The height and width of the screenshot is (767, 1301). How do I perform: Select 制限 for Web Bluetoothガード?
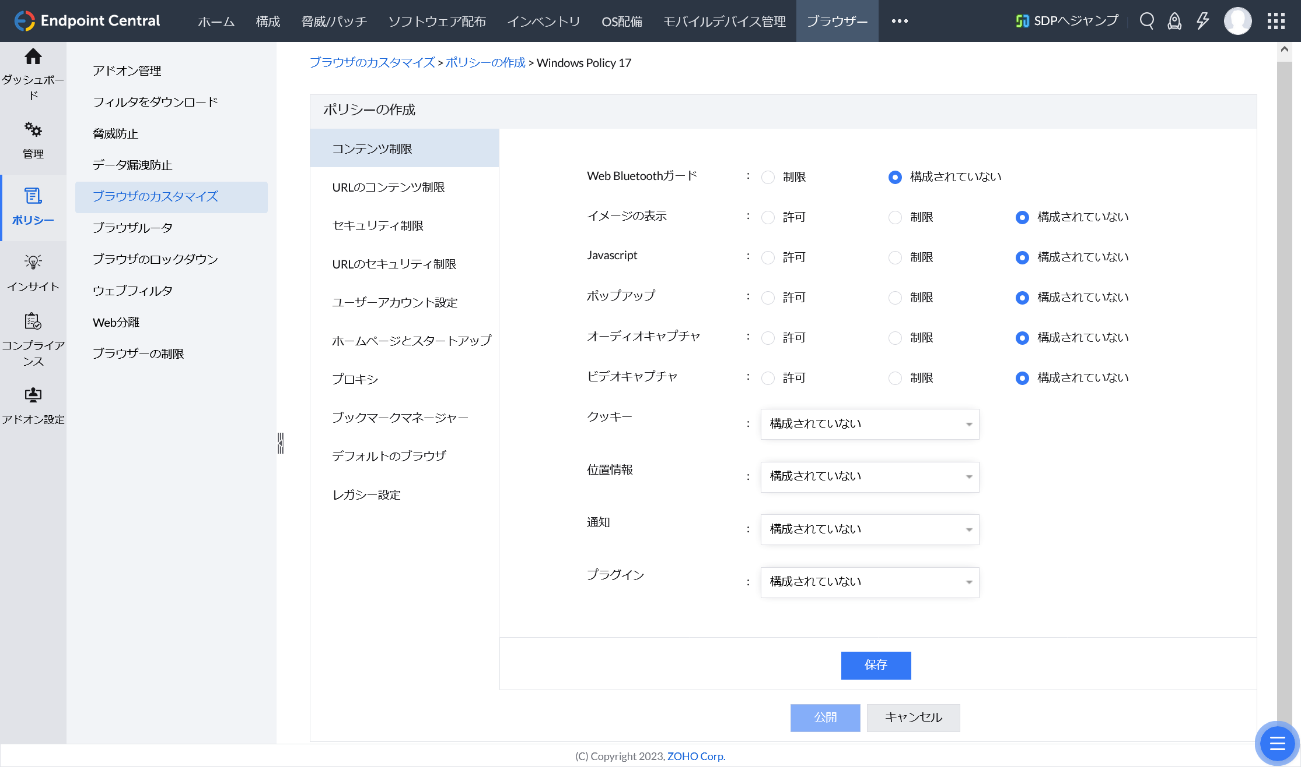pos(768,177)
